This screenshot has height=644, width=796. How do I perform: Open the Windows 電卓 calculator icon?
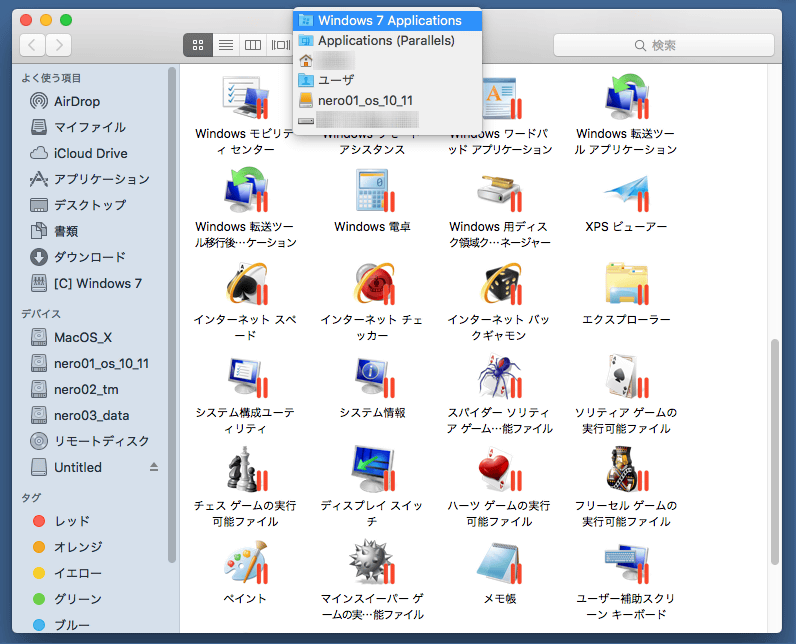pos(374,190)
